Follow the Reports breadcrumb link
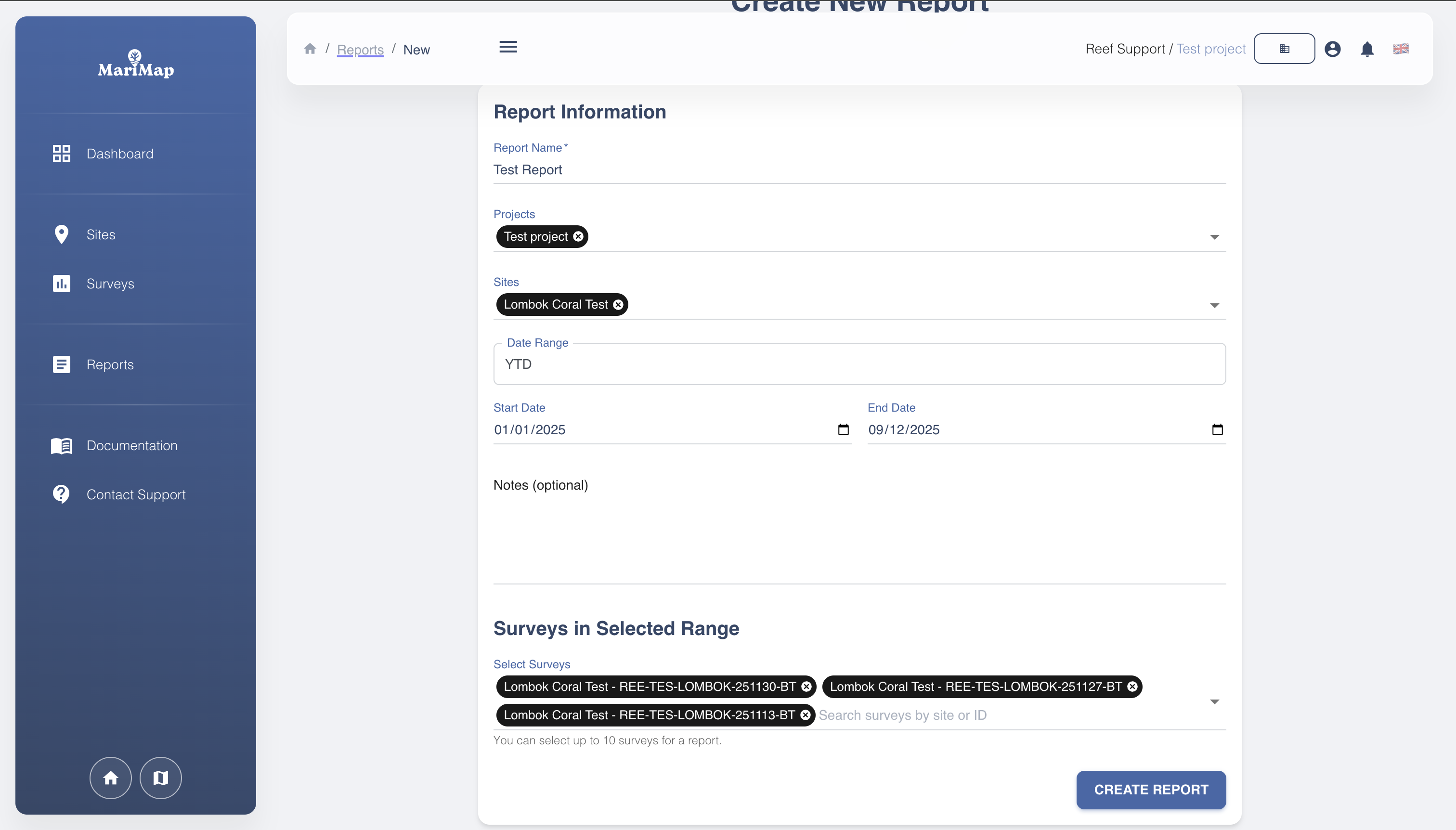 pyautogui.click(x=360, y=50)
